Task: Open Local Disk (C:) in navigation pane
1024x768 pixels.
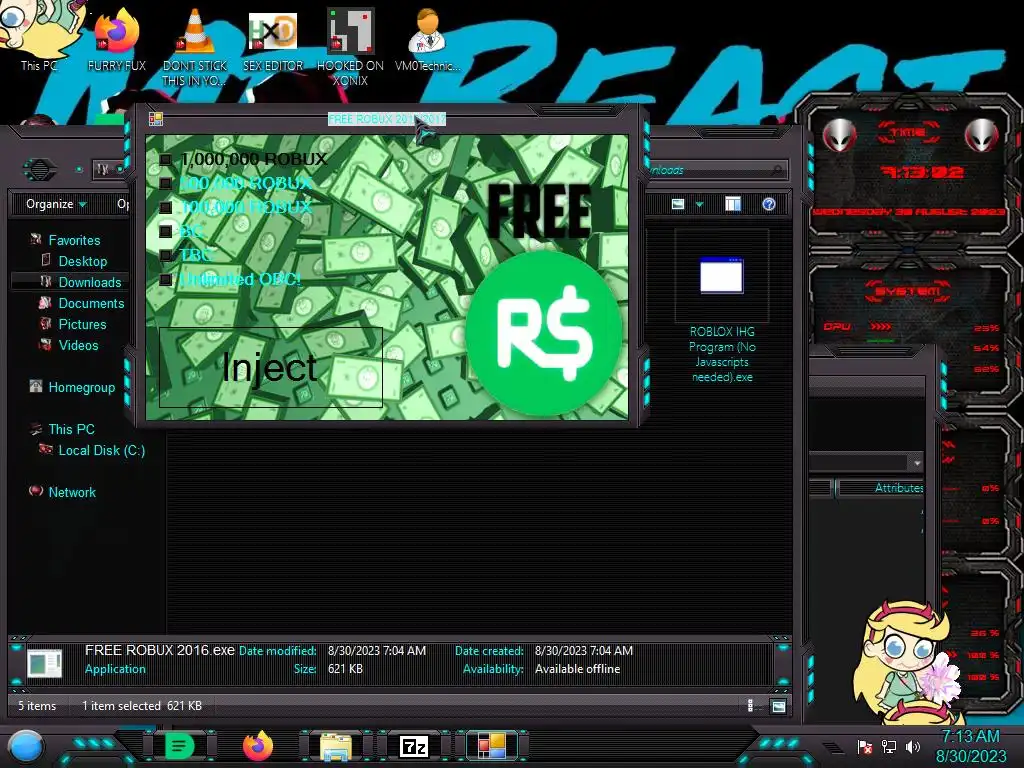Action: tap(101, 450)
